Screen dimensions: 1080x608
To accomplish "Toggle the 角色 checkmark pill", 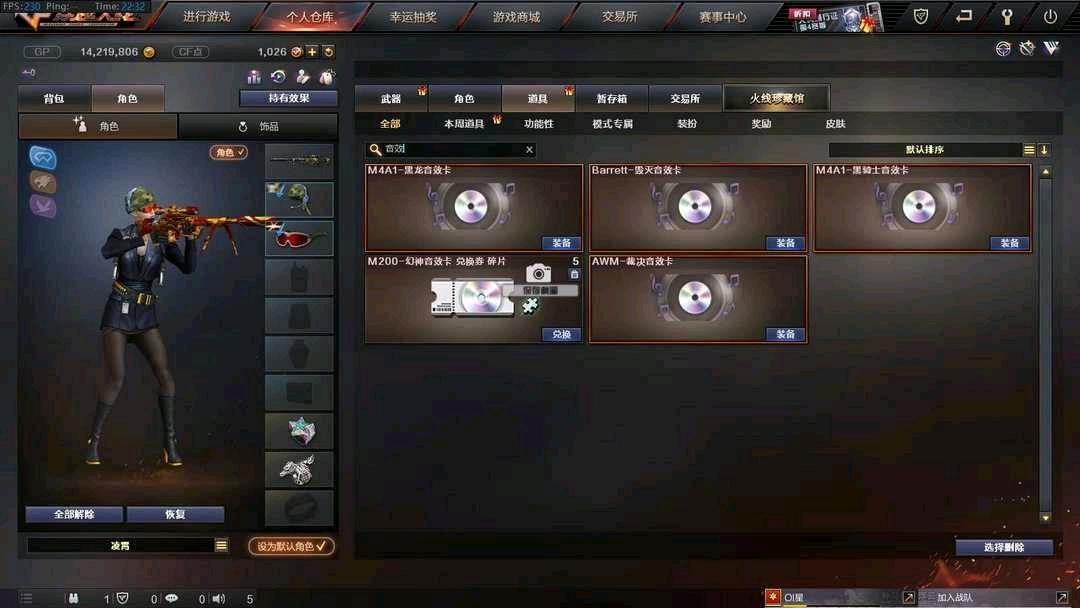I will (229, 152).
